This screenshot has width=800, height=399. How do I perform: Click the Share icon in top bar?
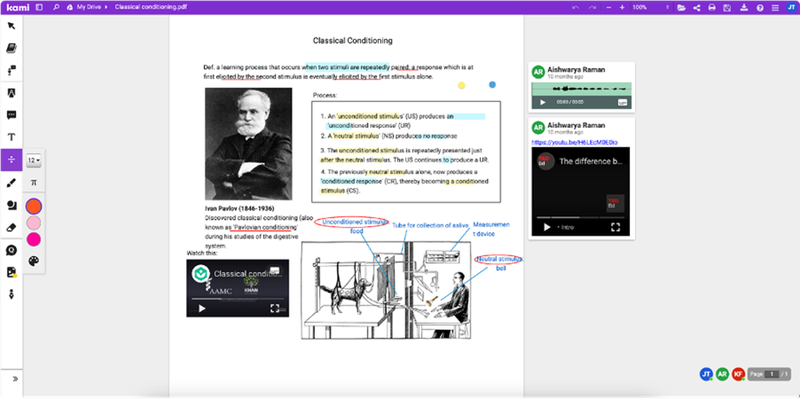[696, 8]
